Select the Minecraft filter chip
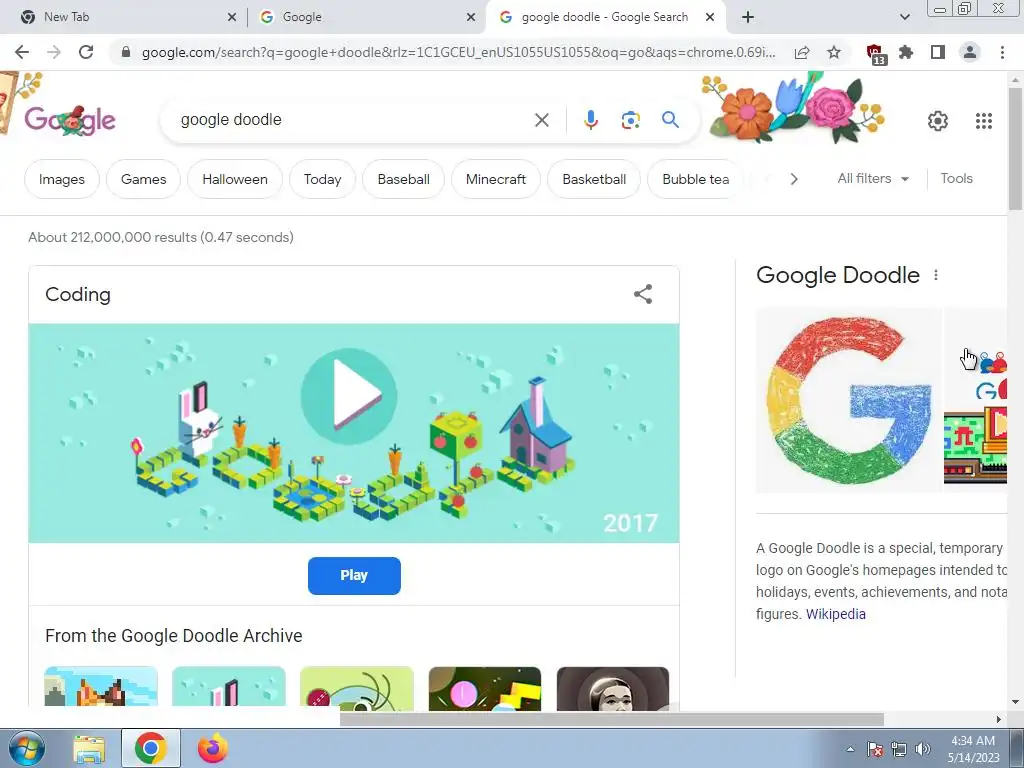Viewport: 1024px width, 768px height. (x=496, y=179)
